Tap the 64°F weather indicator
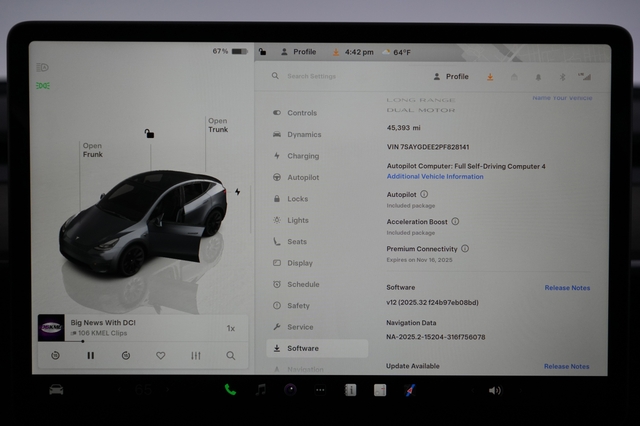Image resolution: width=640 pixels, height=426 pixels. point(397,52)
